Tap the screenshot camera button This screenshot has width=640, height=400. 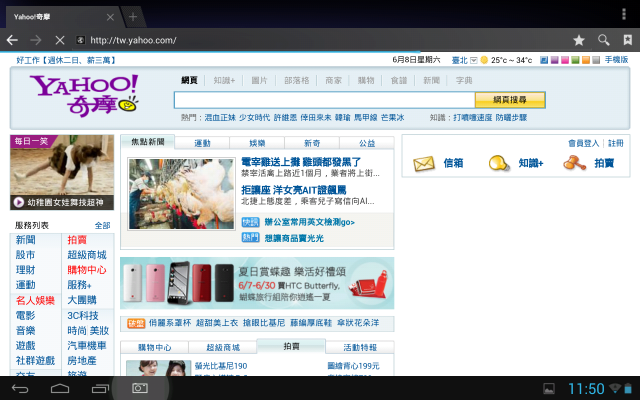(x=140, y=388)
